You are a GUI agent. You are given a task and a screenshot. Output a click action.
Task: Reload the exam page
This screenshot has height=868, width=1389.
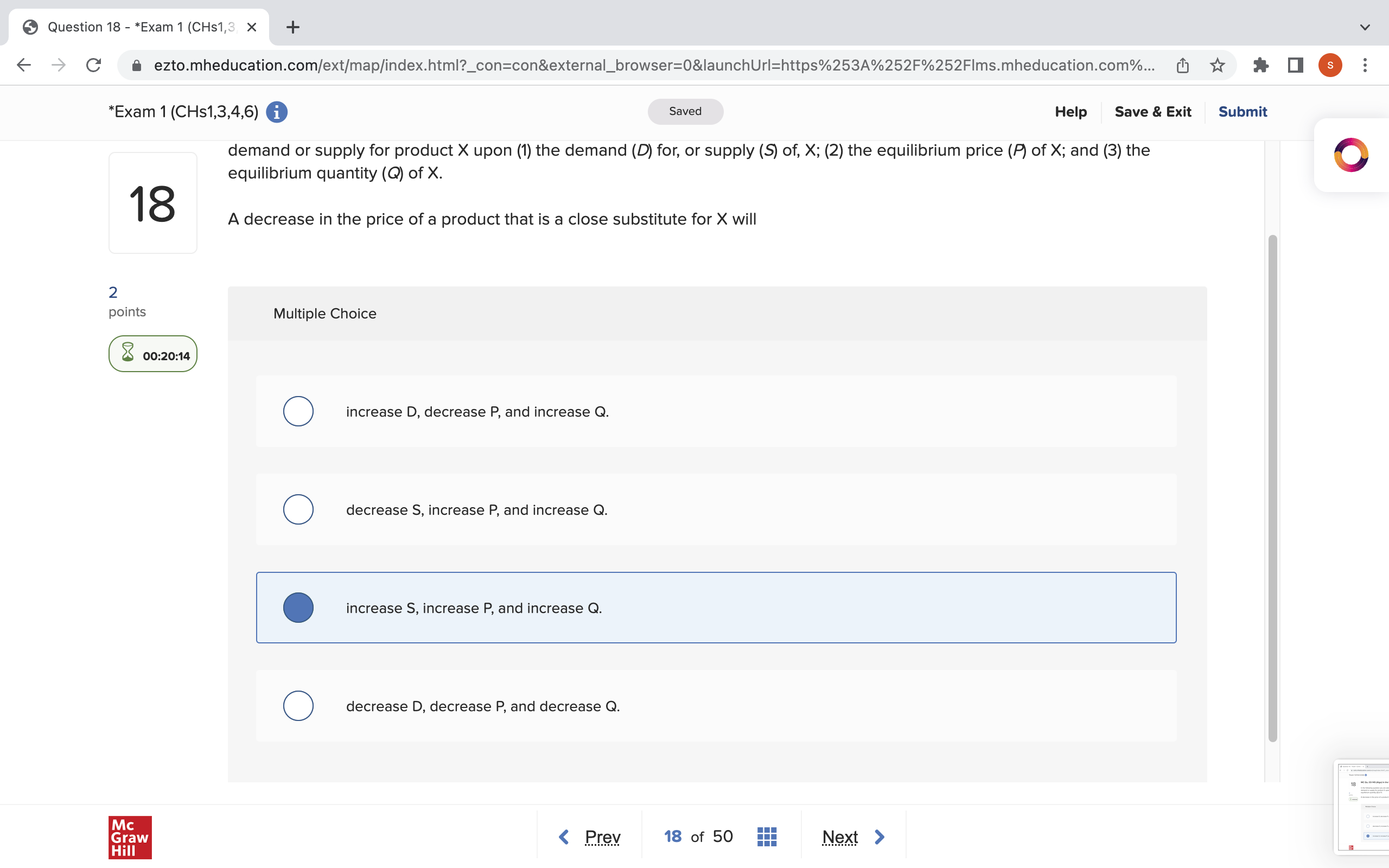click(x=93, y=65)
